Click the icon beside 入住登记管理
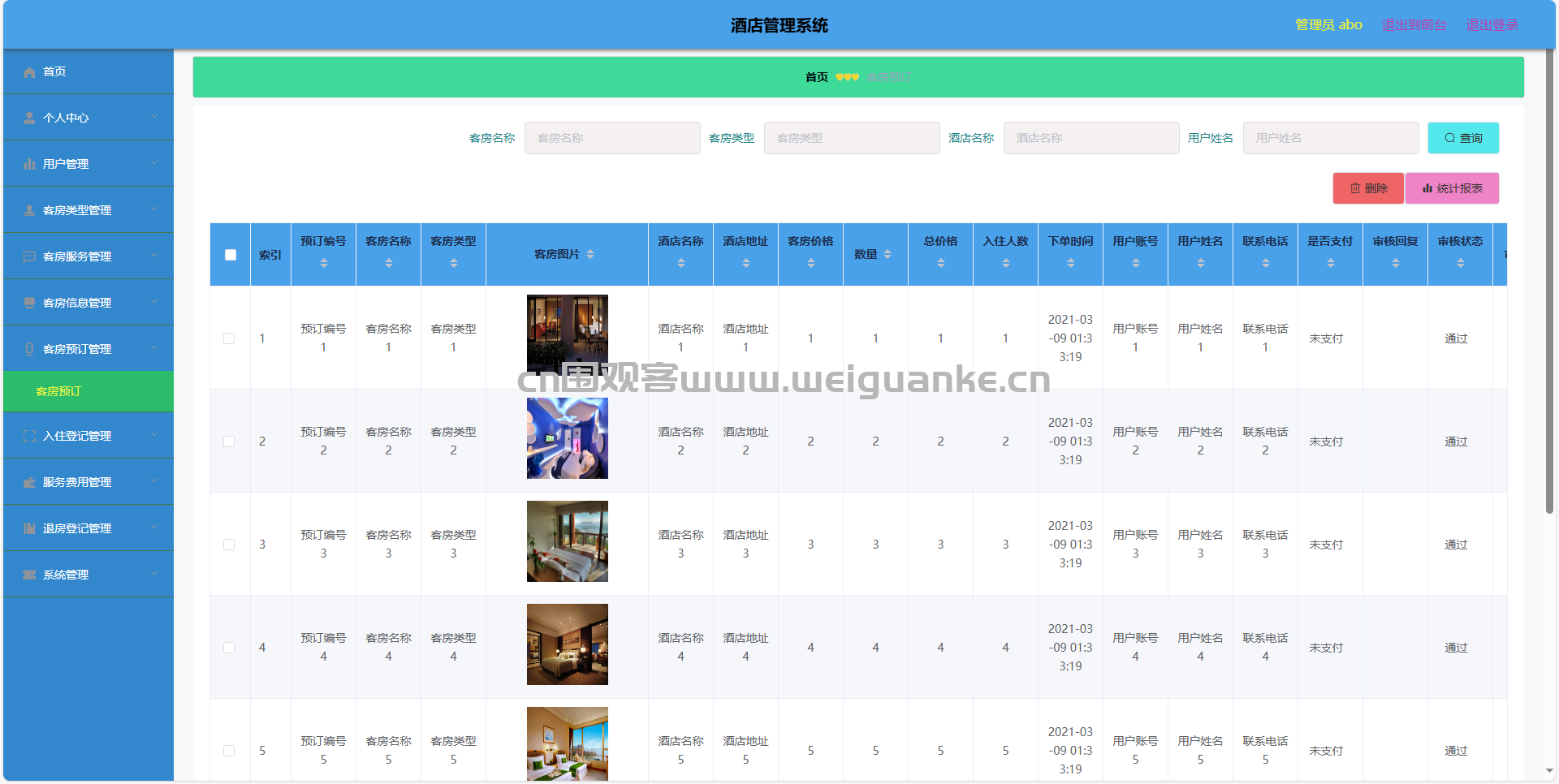Viewport: 1559px width, 784px height. point(29,437)
